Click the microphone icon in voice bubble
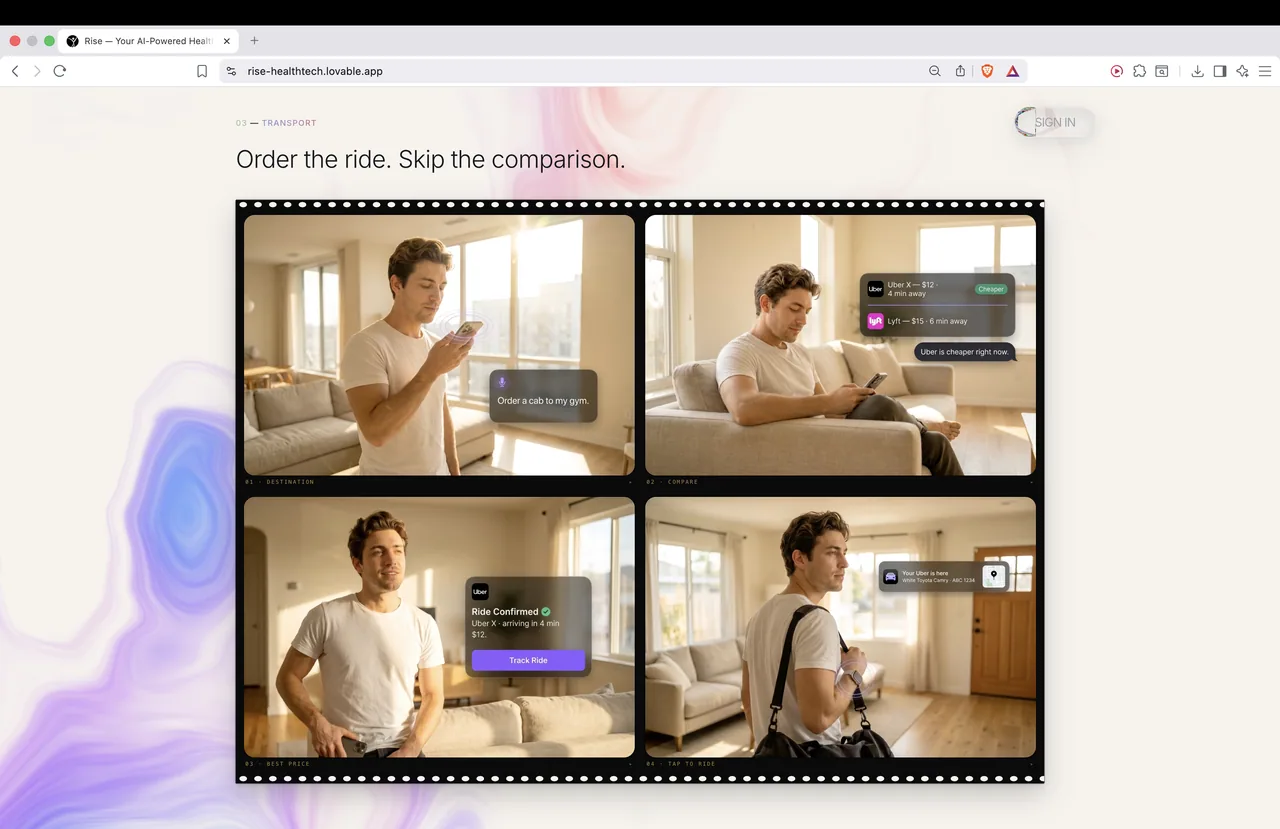The image size is (1280, 829). [502, 382]
